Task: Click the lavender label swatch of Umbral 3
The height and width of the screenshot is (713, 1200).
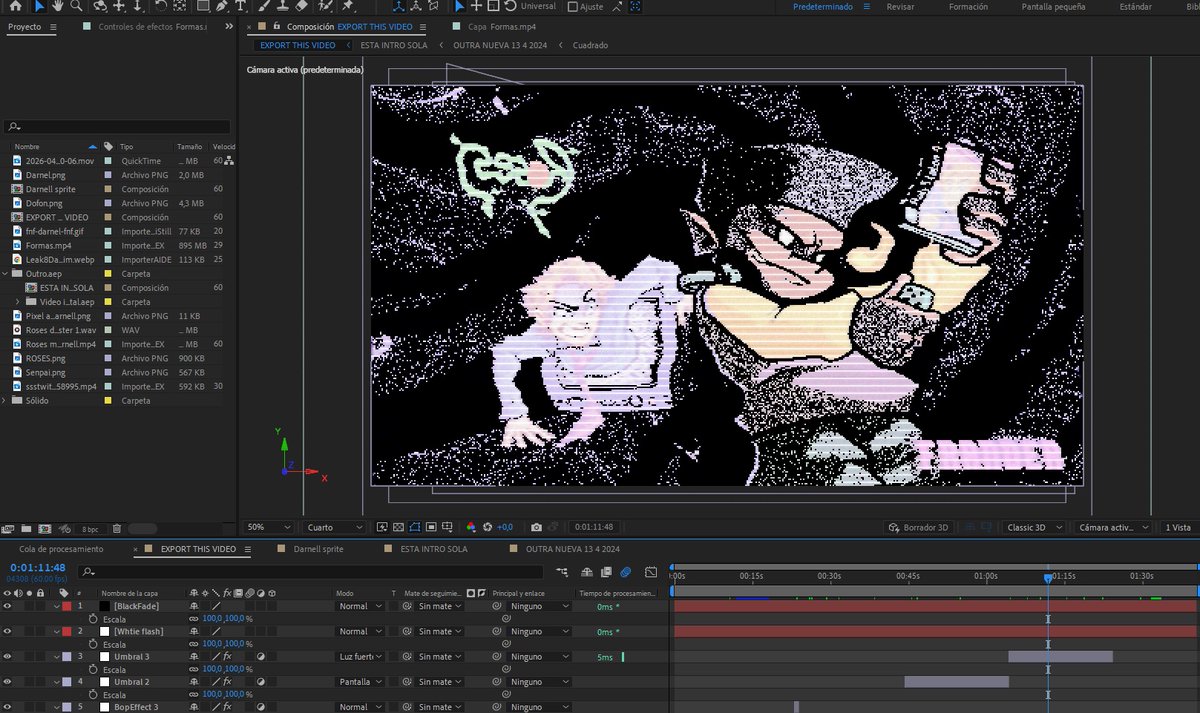Action: (x=67, y=656)
